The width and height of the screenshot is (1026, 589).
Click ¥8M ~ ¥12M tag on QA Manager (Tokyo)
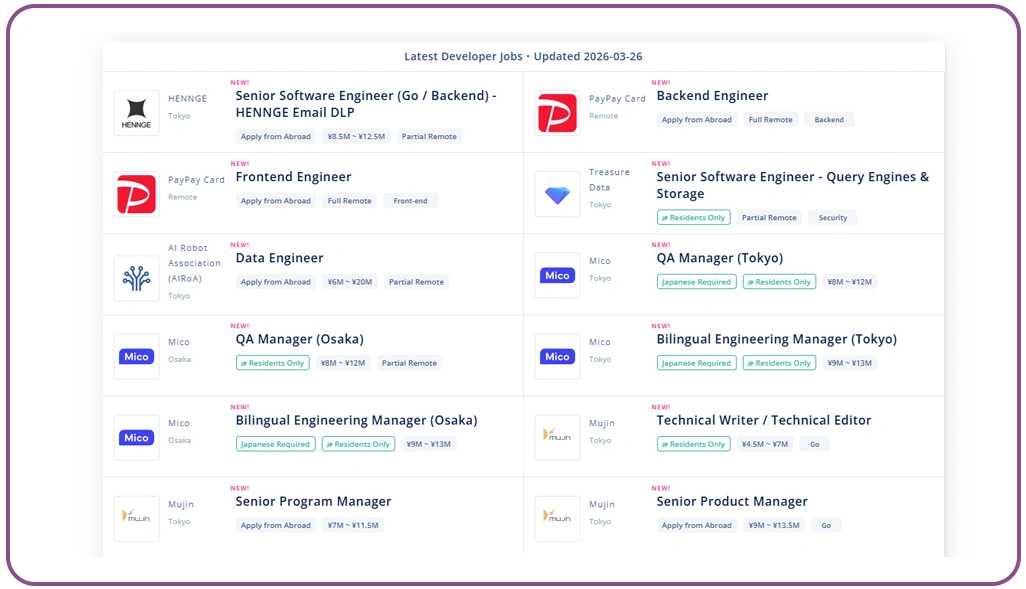(x=849, y=282)
